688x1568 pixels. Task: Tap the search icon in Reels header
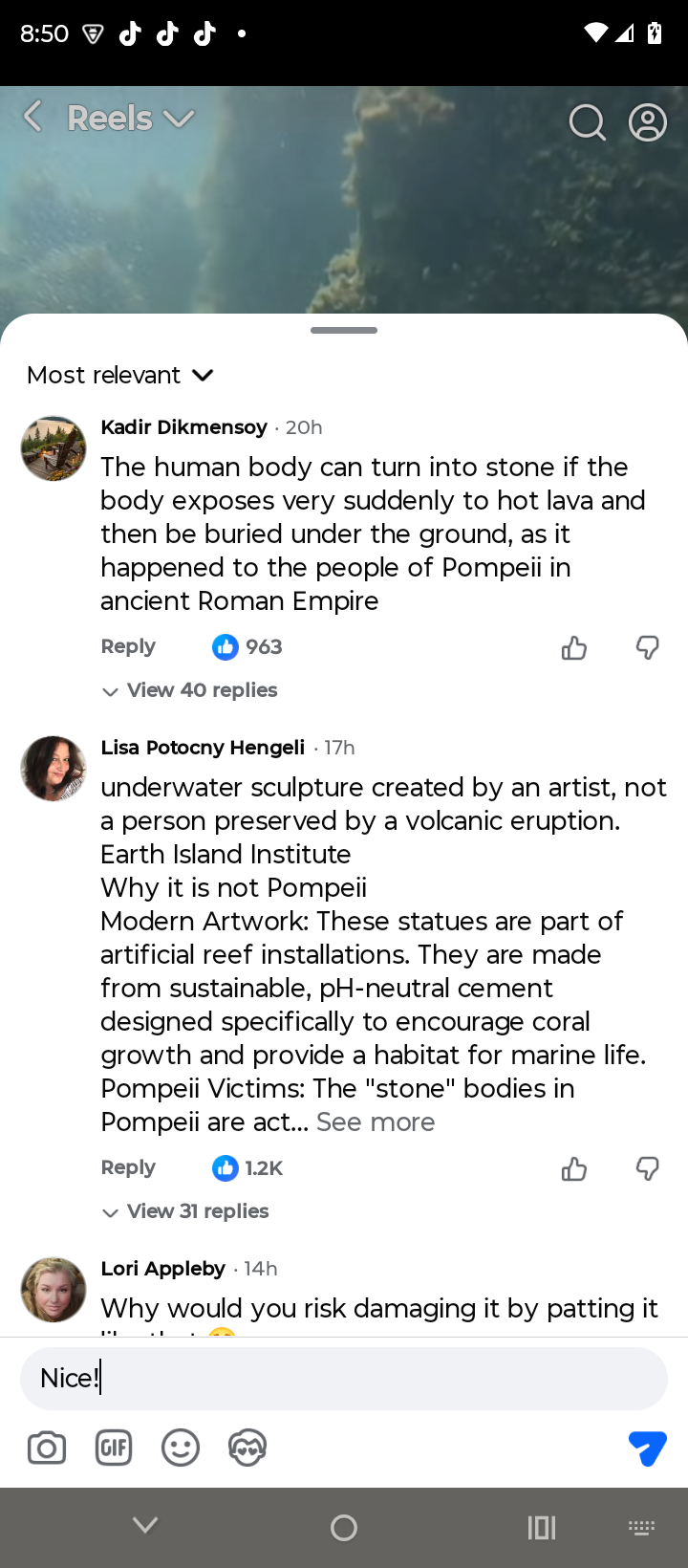tap(587, 122)
